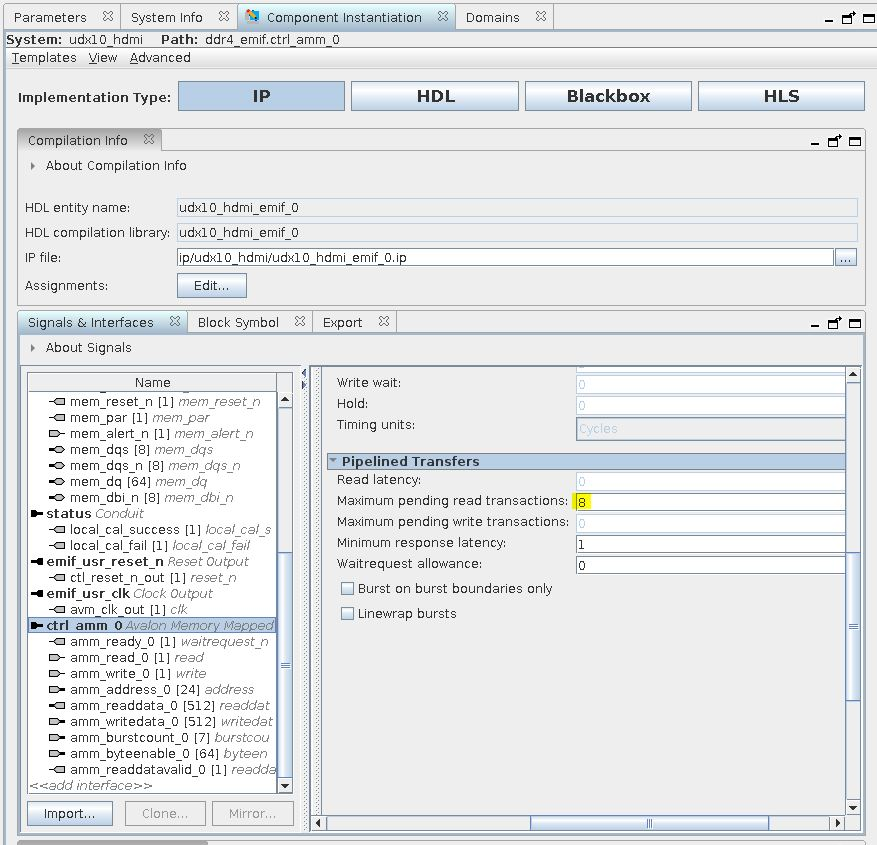The image size is (877, 845).
Task: Close the Block Symbol tab
Action: point(300,322)
